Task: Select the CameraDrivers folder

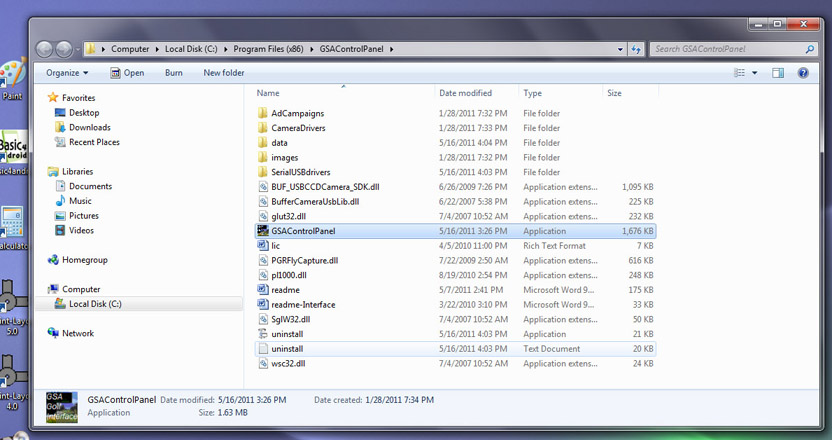Action: [298, 128]
